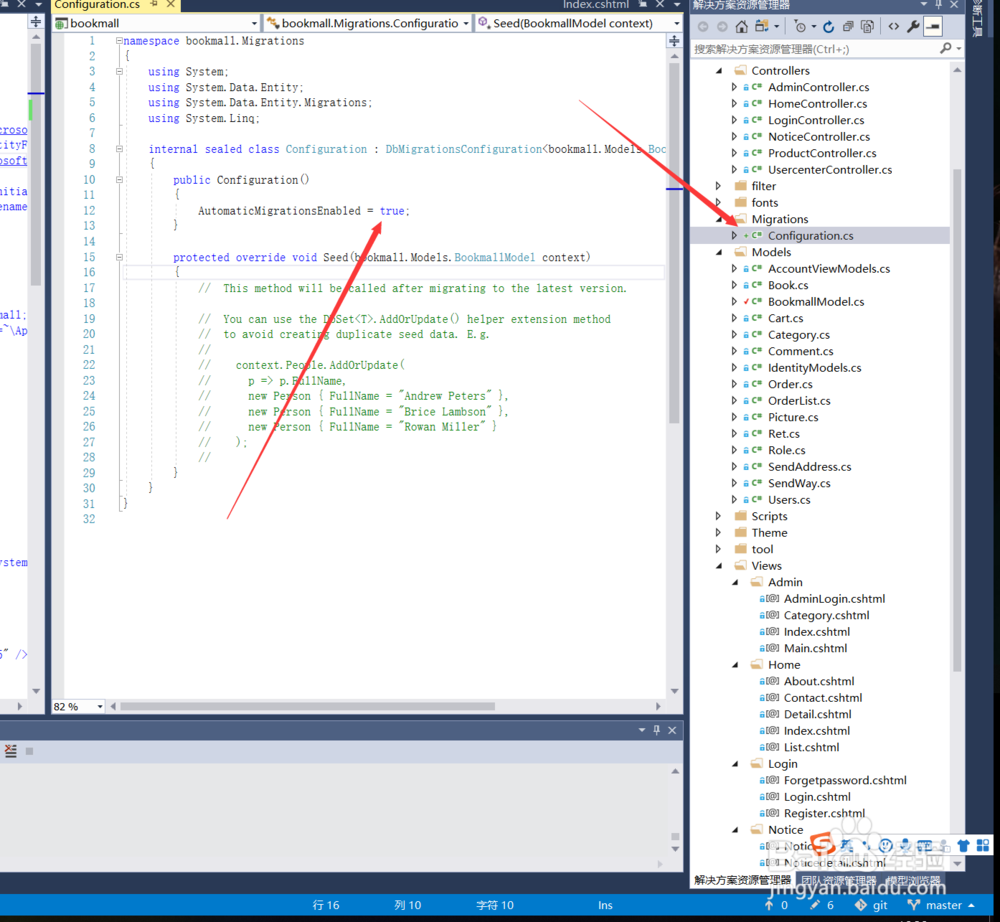The height and width of the screenshot is (922, 1000).
Task: Click the split icon on the left pane
Action: click(x=36, y=22)
